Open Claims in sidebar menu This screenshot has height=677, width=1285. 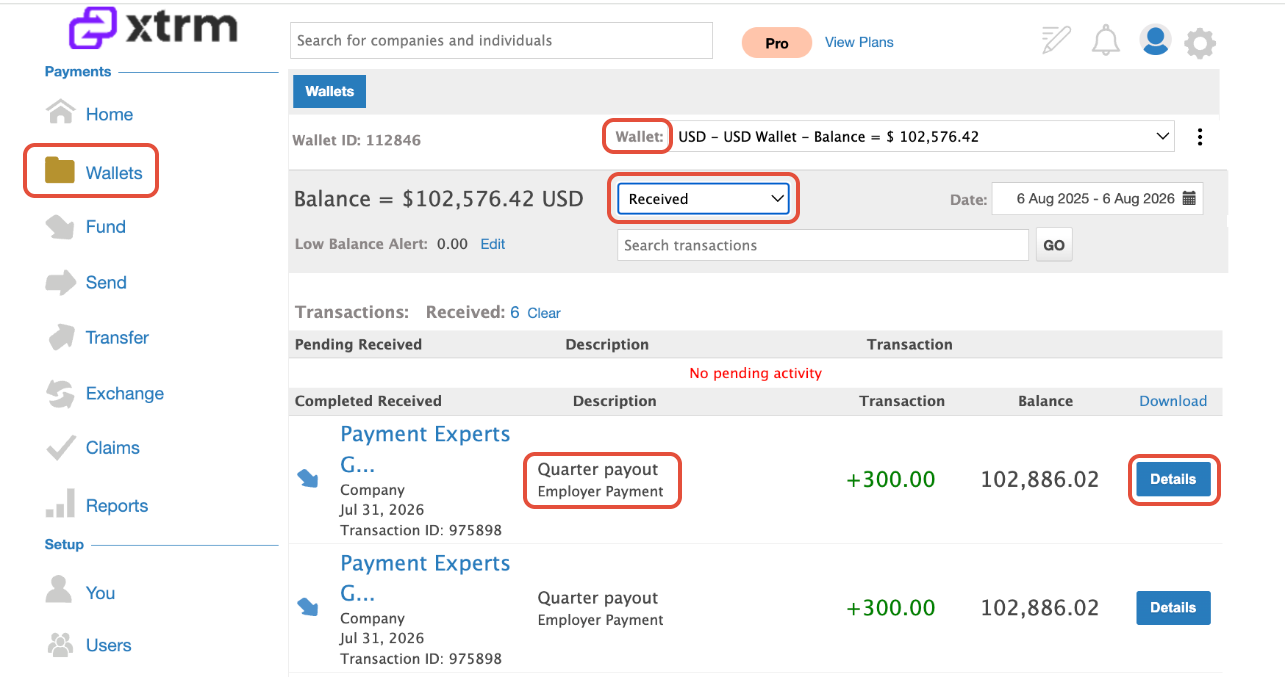click(x=113, y=448)
